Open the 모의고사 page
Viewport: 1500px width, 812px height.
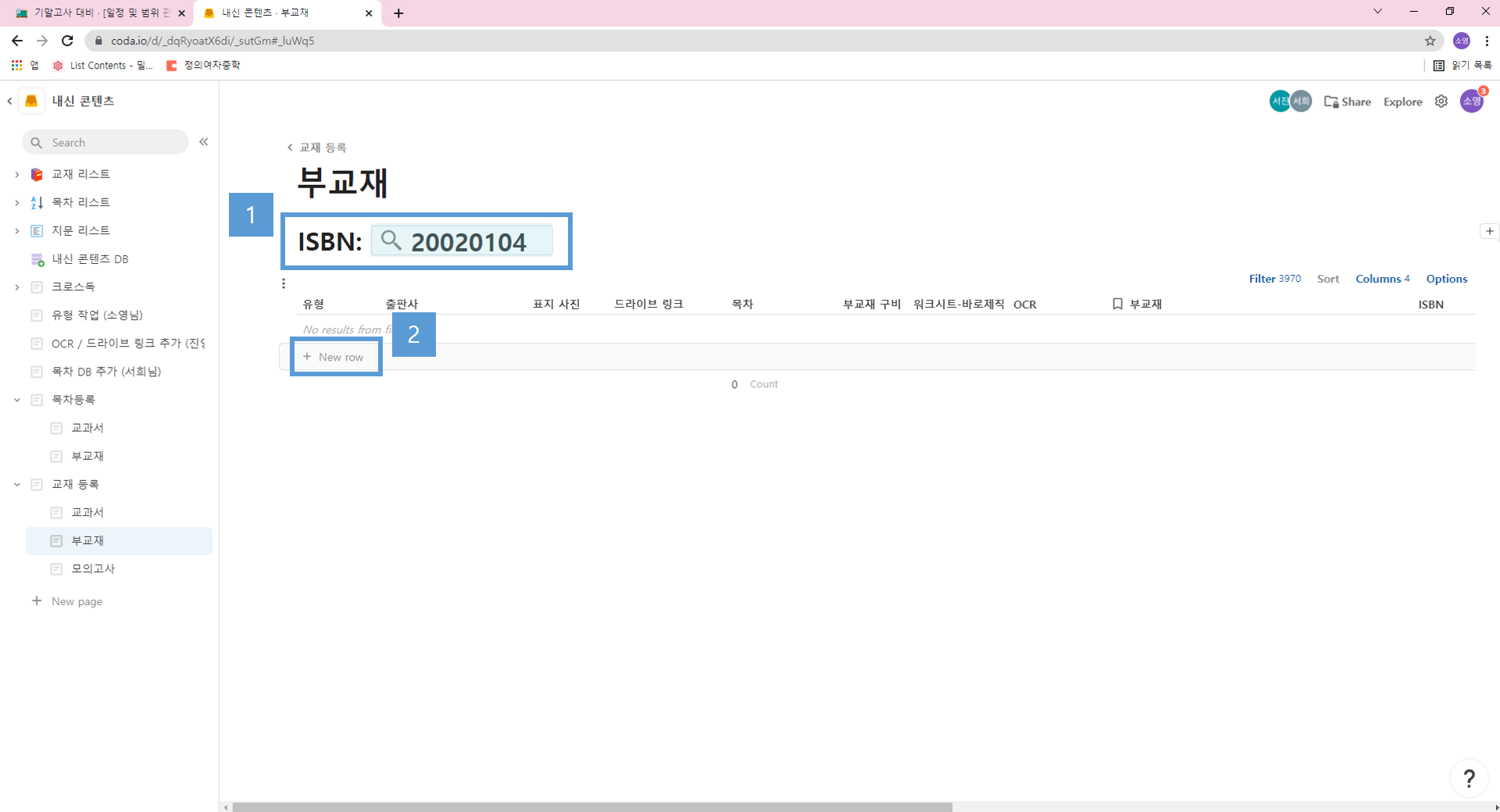(x=93, y=568)
